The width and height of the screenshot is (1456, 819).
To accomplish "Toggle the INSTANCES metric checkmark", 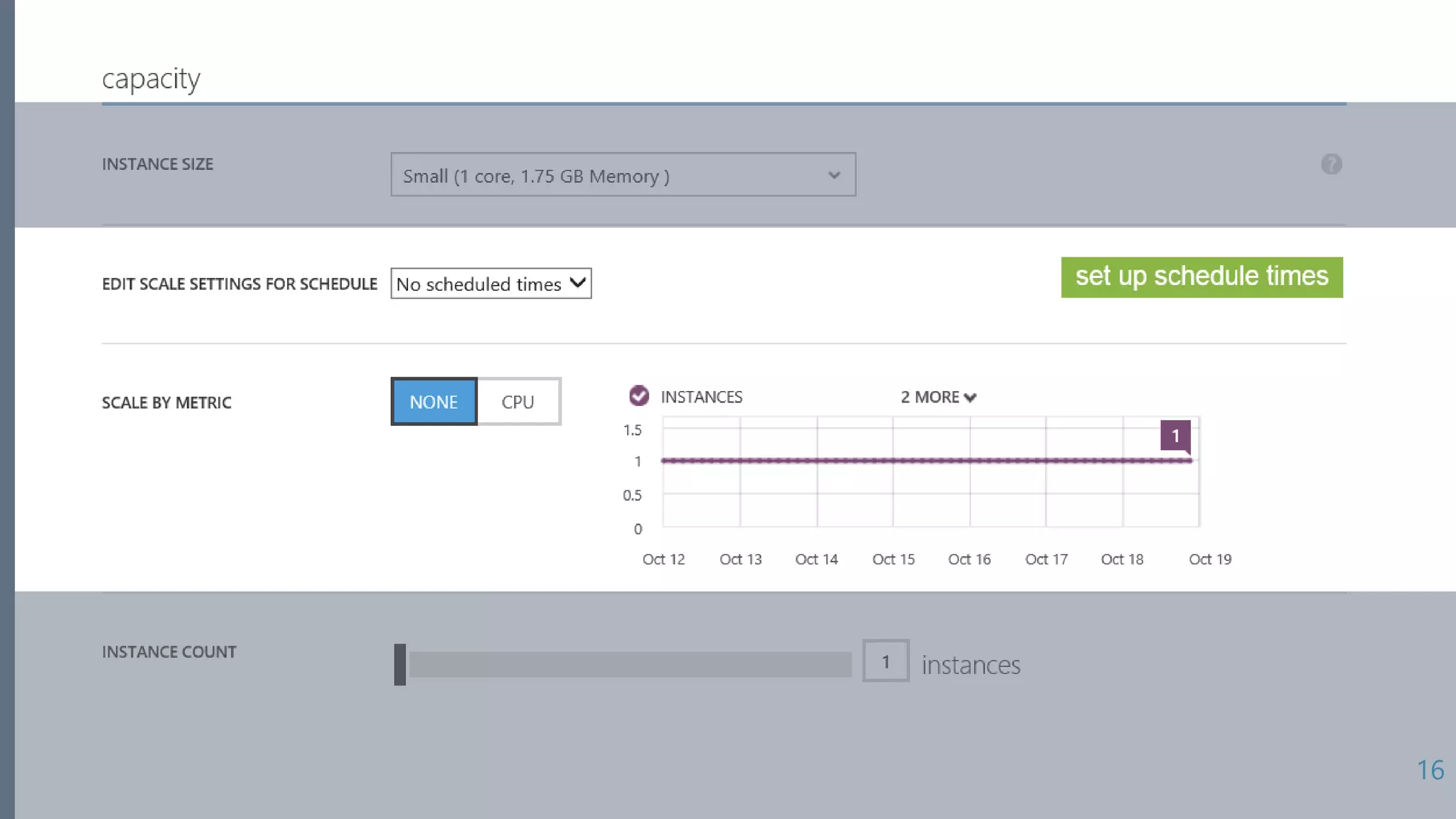I will point(638,396).
